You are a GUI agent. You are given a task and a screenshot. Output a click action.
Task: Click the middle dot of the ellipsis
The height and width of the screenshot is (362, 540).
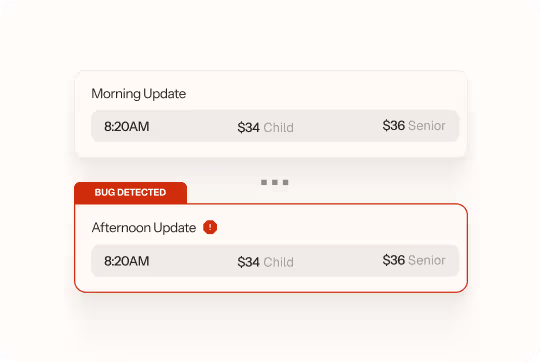pyautogui.click(x=274, y=182)
